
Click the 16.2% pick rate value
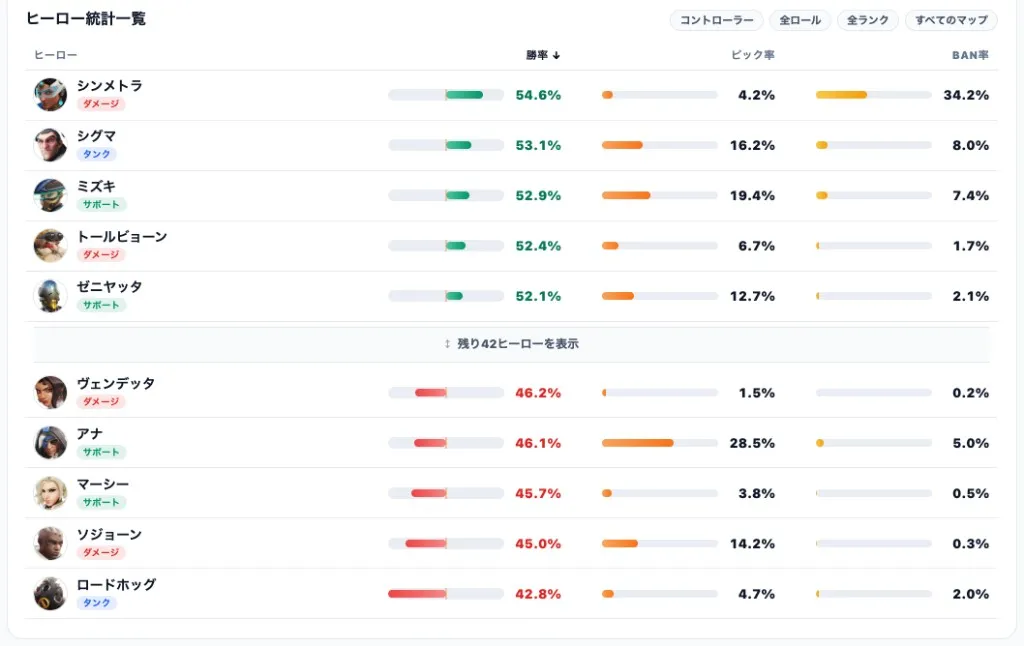click(752, 145)
